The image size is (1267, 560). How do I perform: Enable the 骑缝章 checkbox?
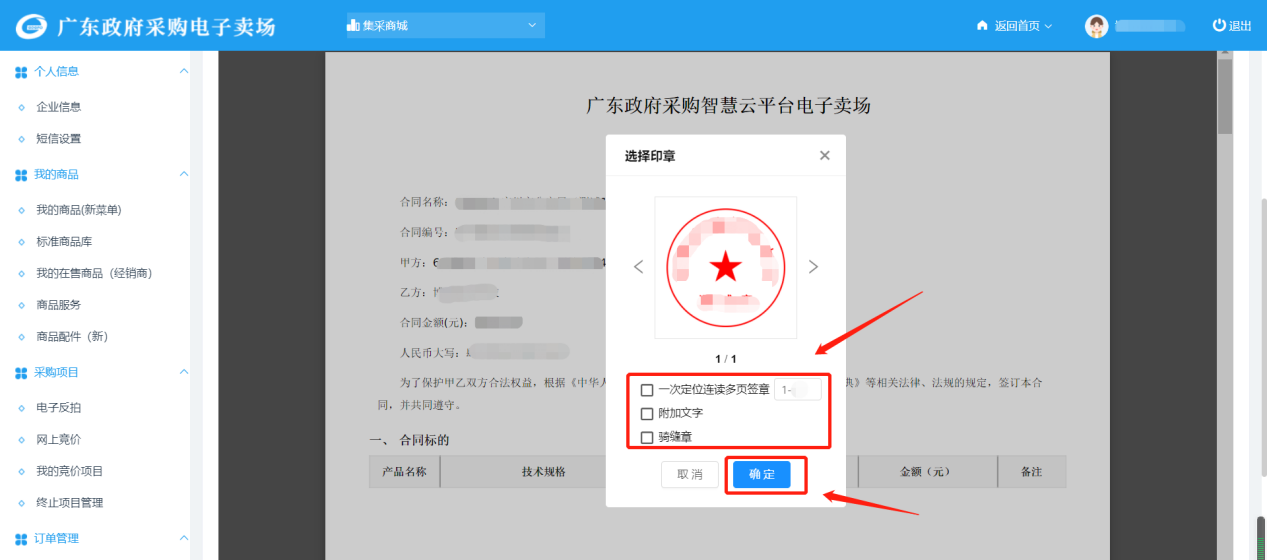[647, 437]
